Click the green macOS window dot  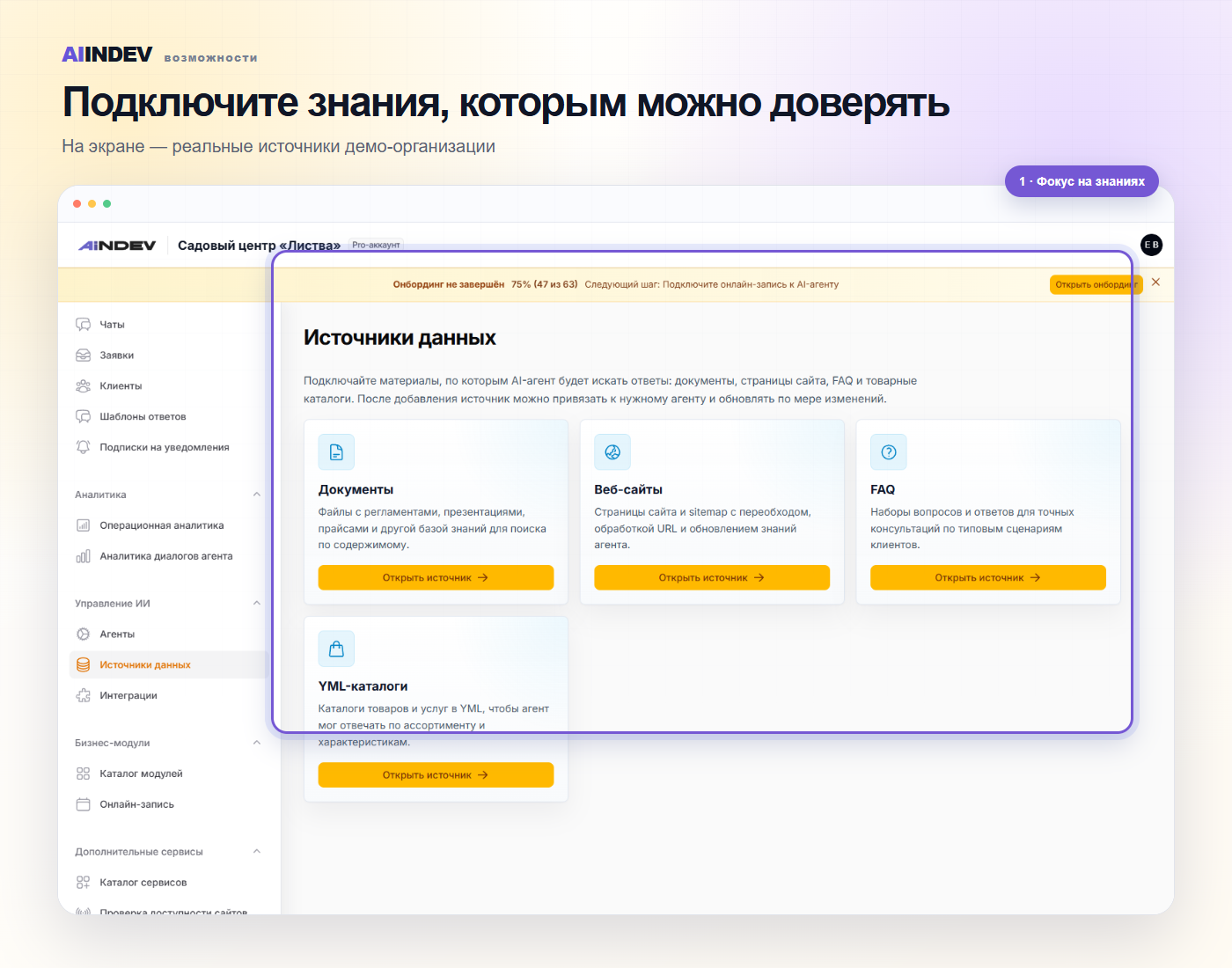click(x=107, y=203)
